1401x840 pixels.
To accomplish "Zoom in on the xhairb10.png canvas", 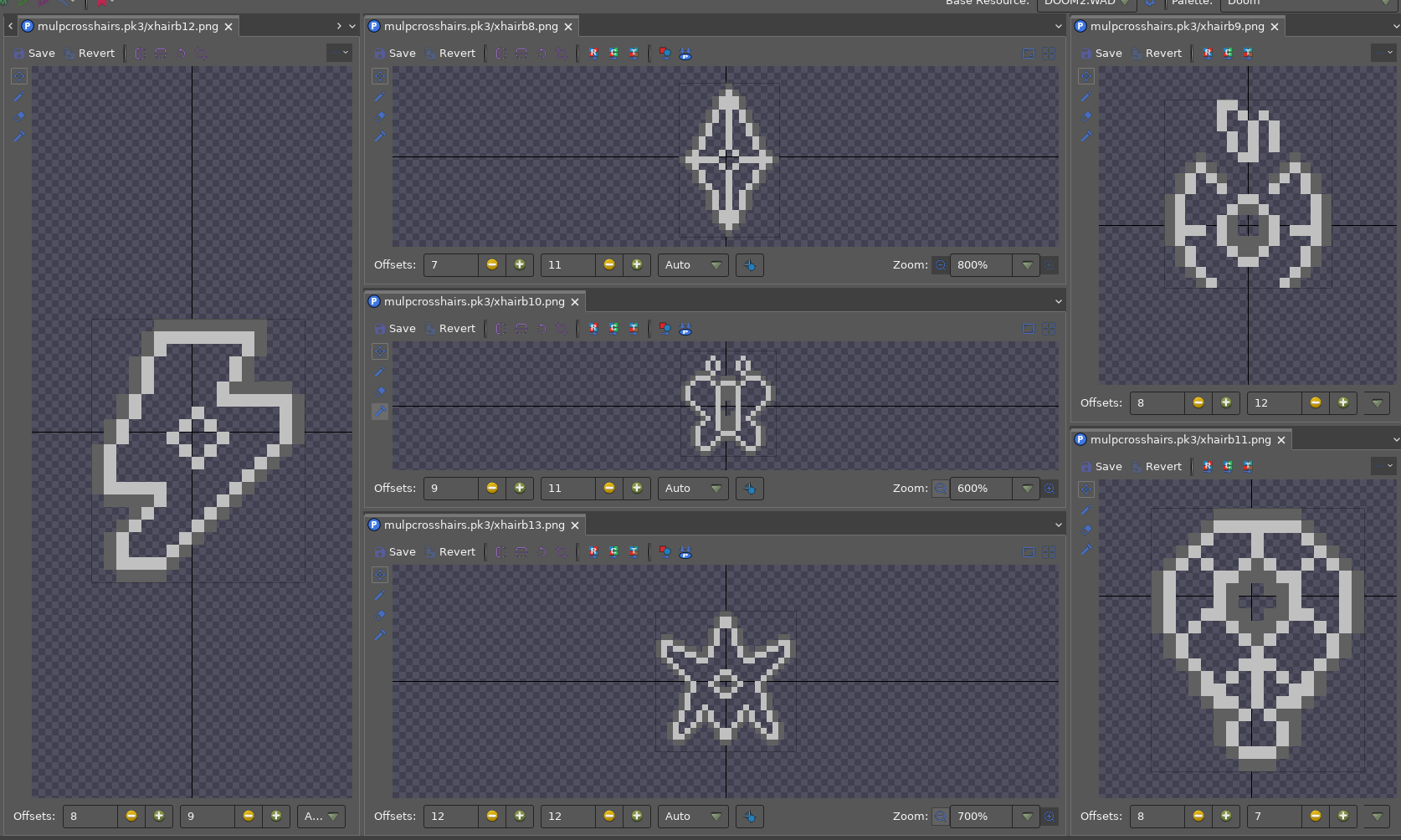I will point(1049,489).
